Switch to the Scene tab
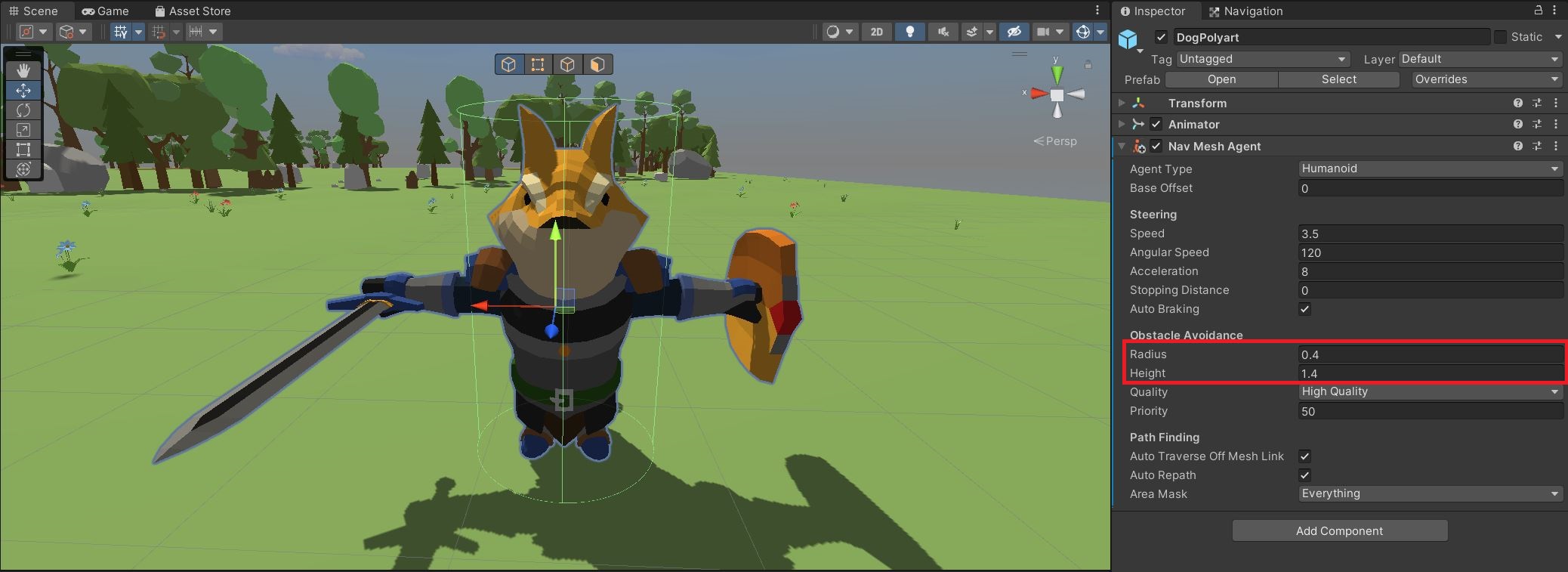The height and width of the screenshot is (572, 1568). 33,11
